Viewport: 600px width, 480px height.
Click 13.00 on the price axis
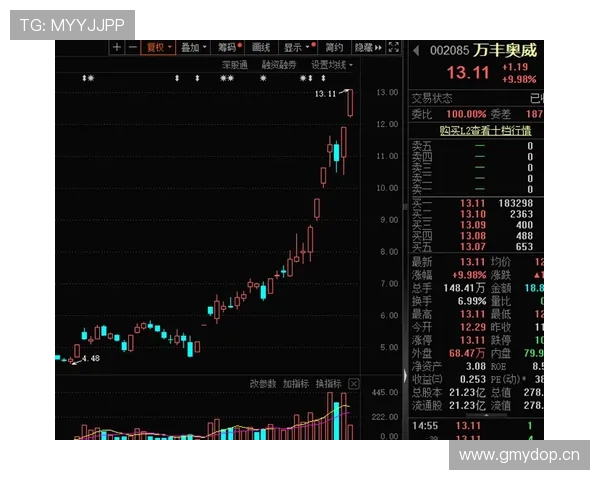387,92
